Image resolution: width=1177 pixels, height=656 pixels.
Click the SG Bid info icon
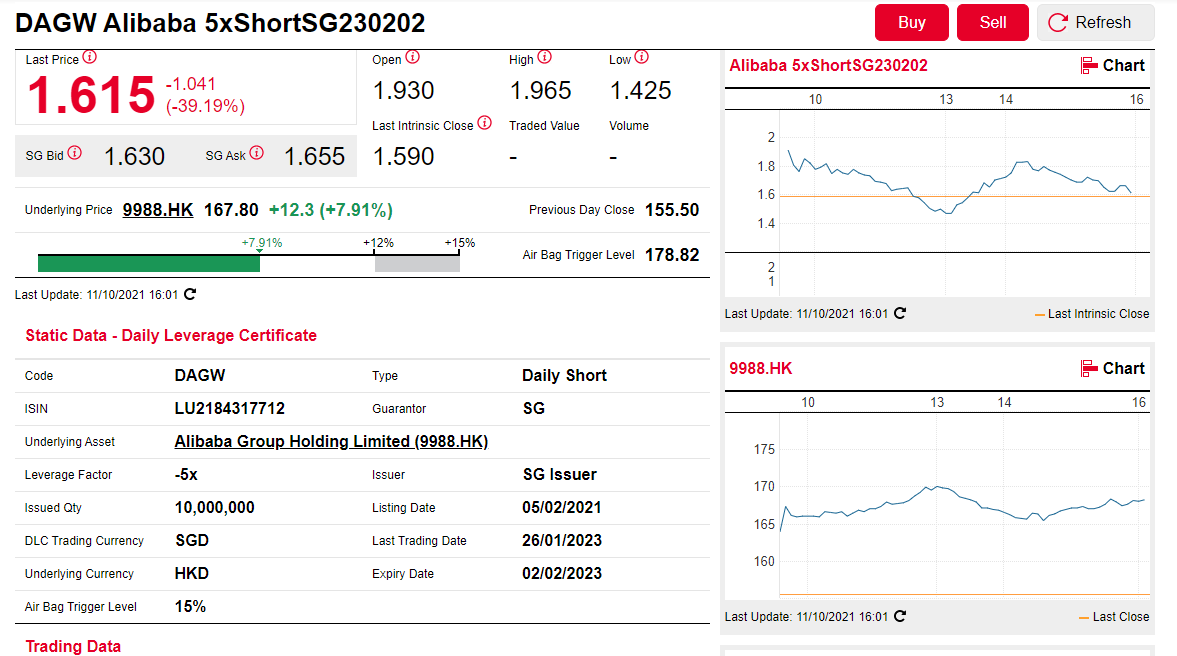click(74, 153)
